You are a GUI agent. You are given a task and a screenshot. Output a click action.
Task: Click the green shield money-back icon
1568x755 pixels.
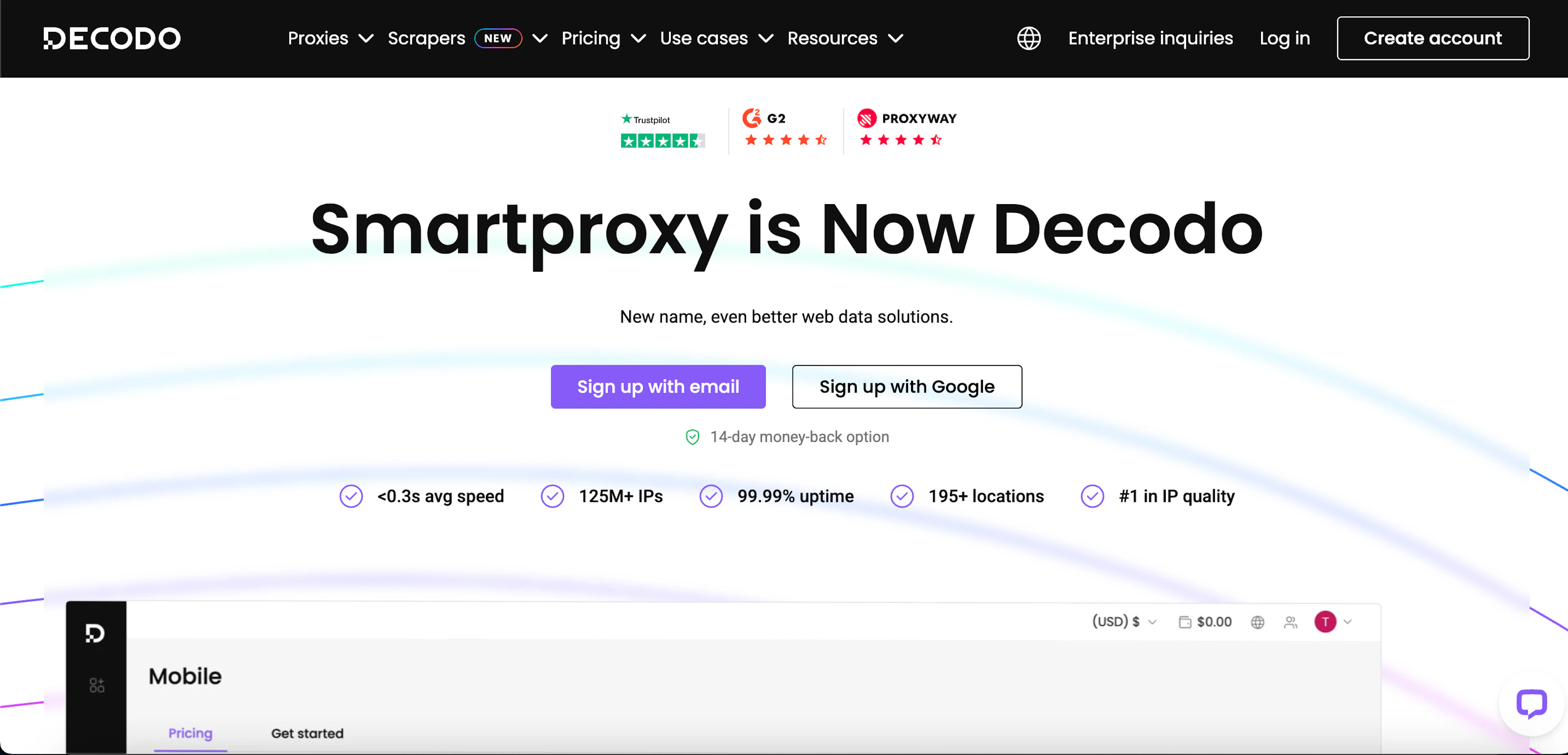click(692, 437)
